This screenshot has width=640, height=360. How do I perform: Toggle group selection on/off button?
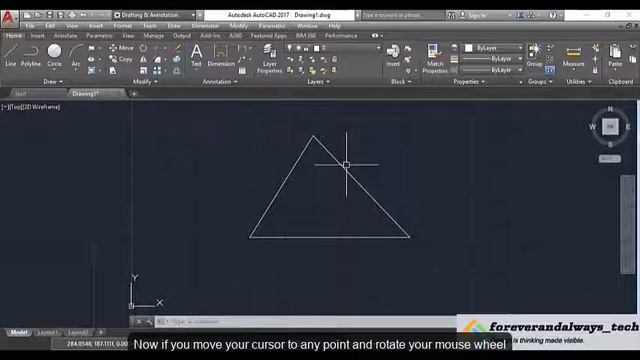[x=550, y=70]
